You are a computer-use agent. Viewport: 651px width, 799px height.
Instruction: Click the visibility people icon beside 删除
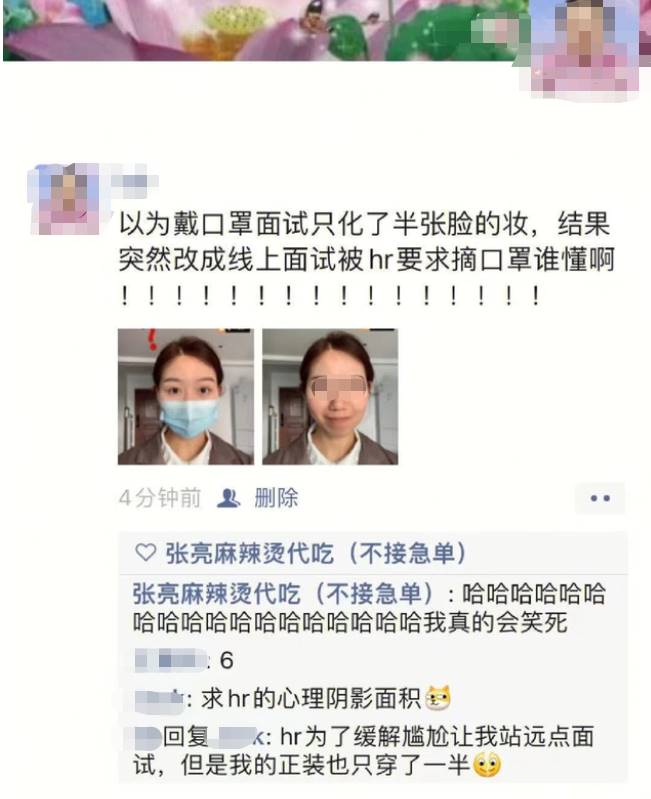click(x=228, y=498)
